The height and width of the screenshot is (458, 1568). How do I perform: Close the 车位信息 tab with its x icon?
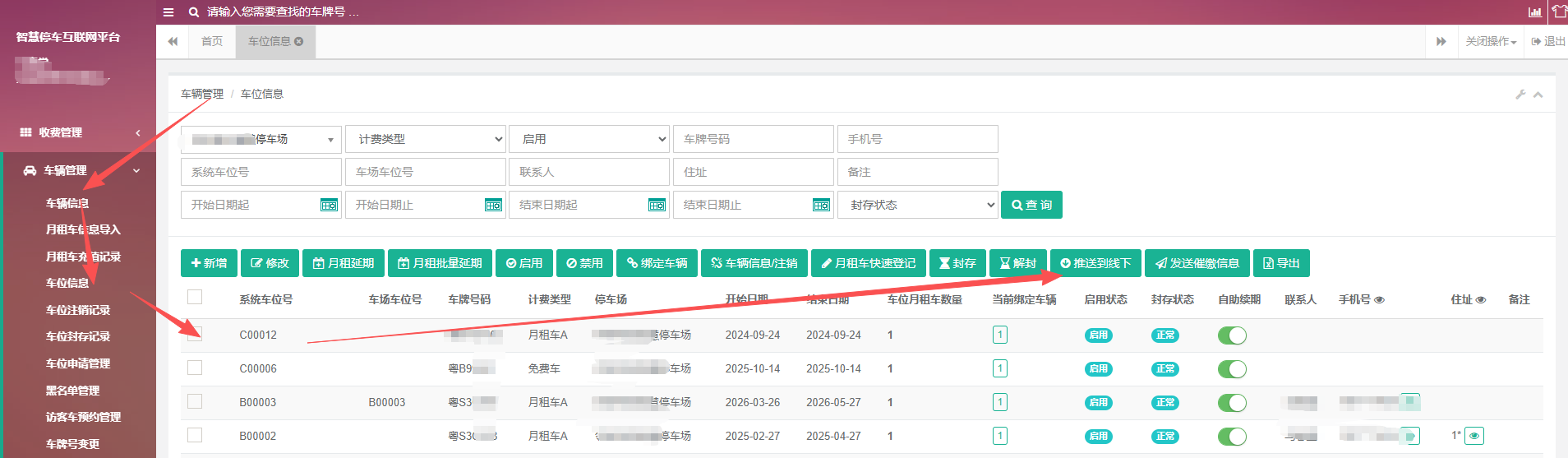pos(299,41)
